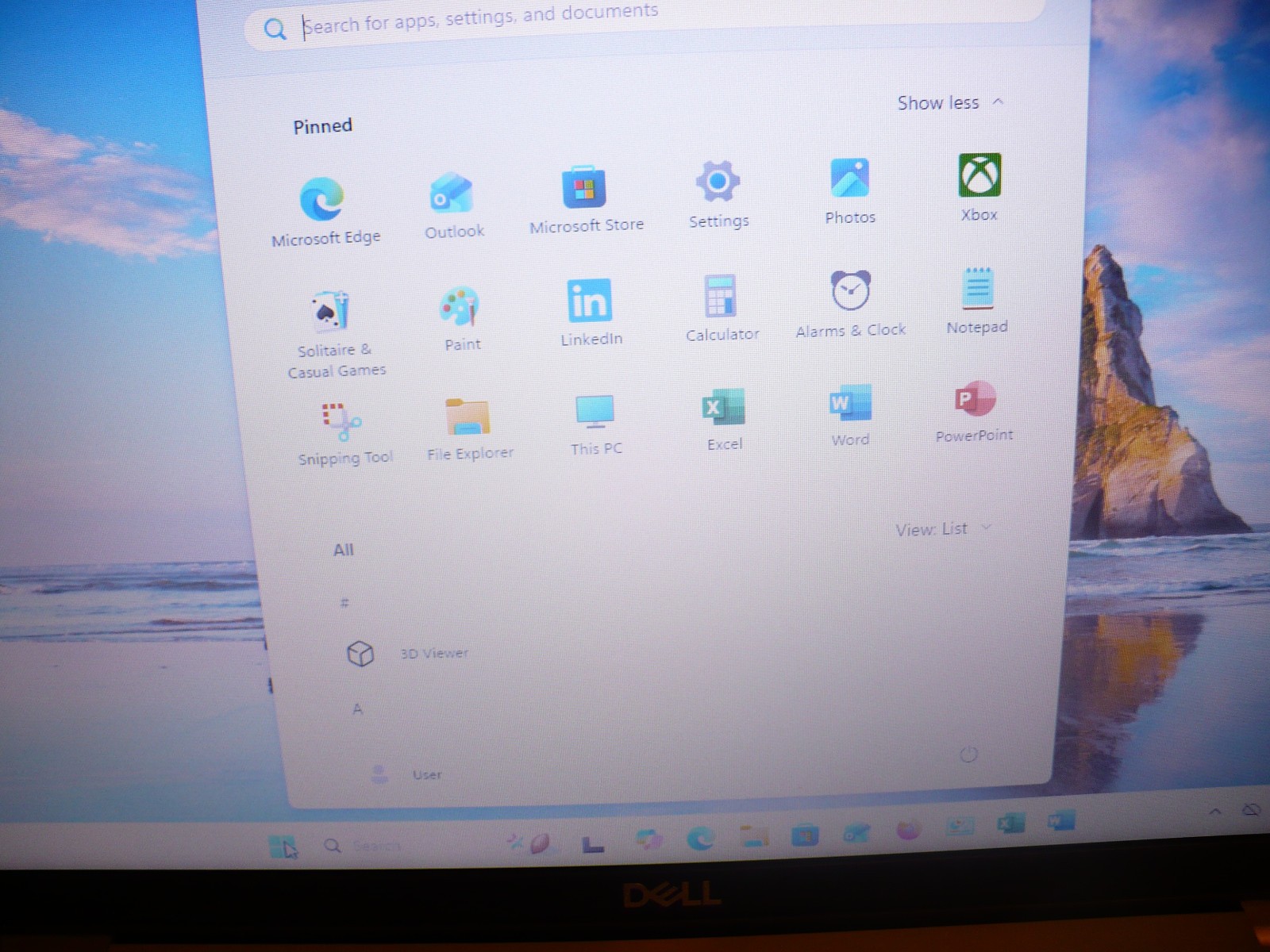Launch Notepad from pinned apps
Image resolution: width=1270 pixels, height=952 pixels.
tap(977, 301)
